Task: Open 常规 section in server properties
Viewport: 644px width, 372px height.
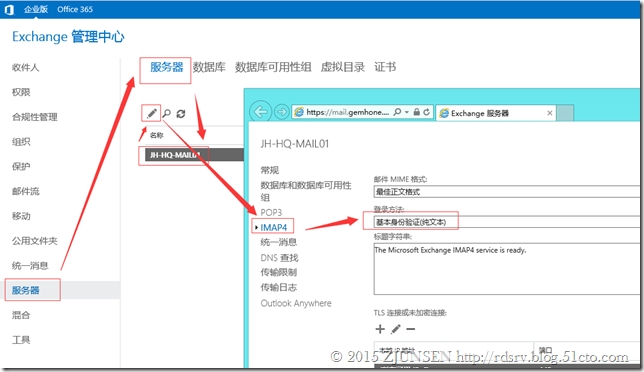Action: [269, 170]
